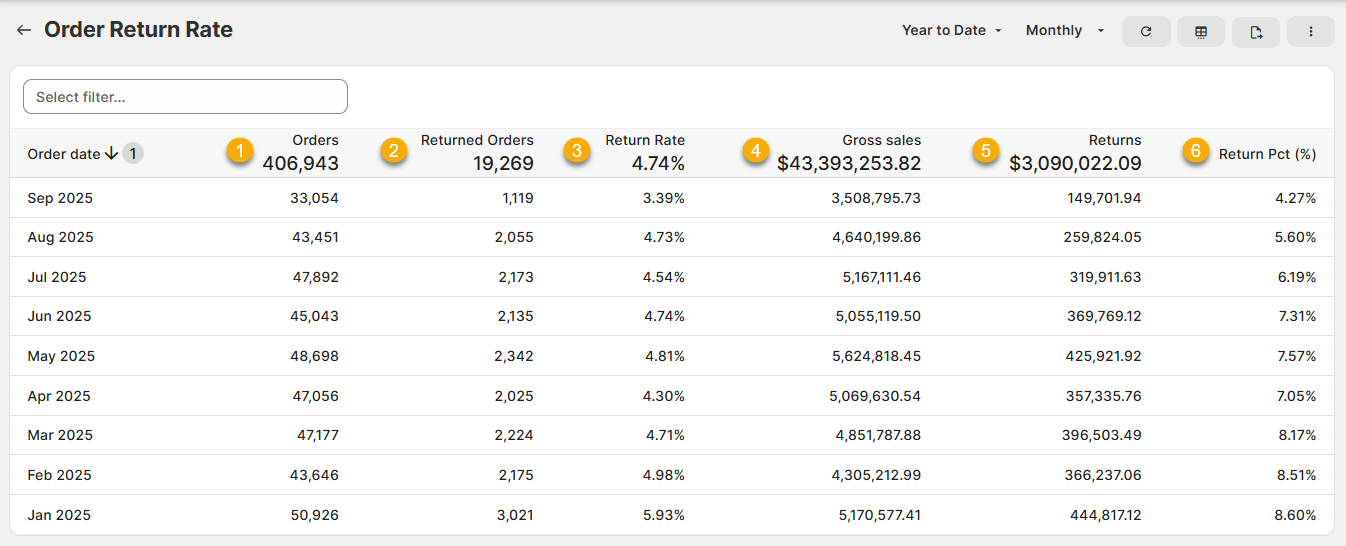
Task: Sort by the Returned Orders column header
Action: 477,141
